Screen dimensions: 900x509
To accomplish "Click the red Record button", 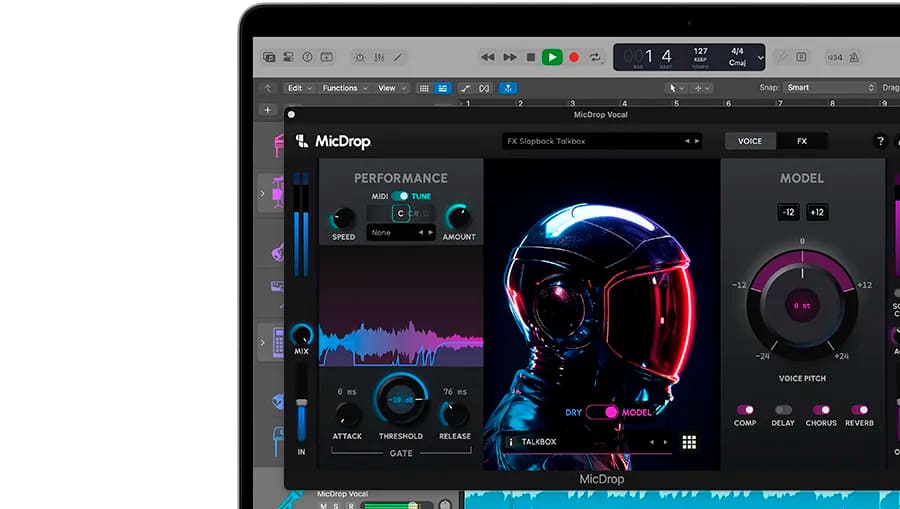I will point(574,57).
